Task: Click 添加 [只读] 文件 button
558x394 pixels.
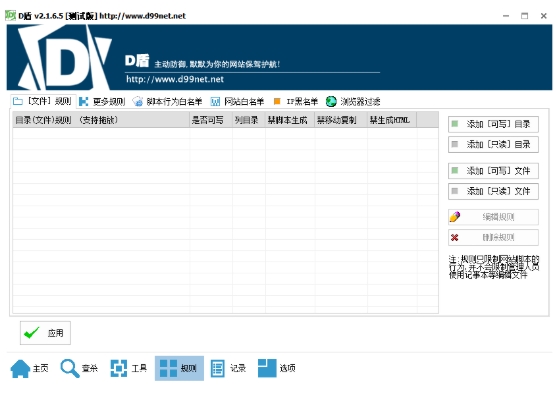Action: coord(493,191)
